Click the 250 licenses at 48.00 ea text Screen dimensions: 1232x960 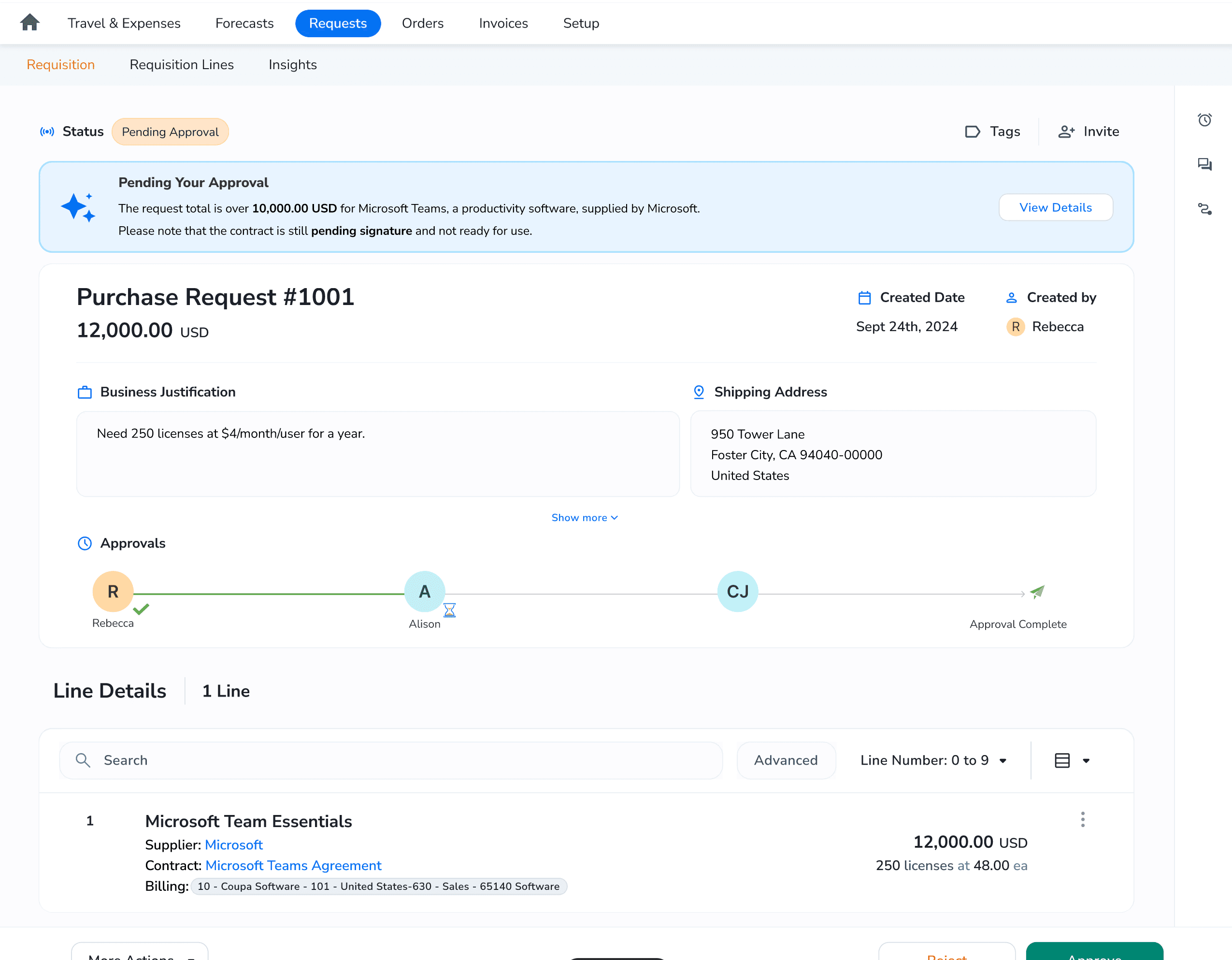951,866
